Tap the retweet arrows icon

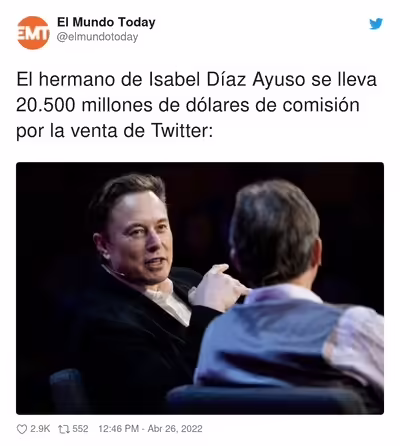[63, 429]
